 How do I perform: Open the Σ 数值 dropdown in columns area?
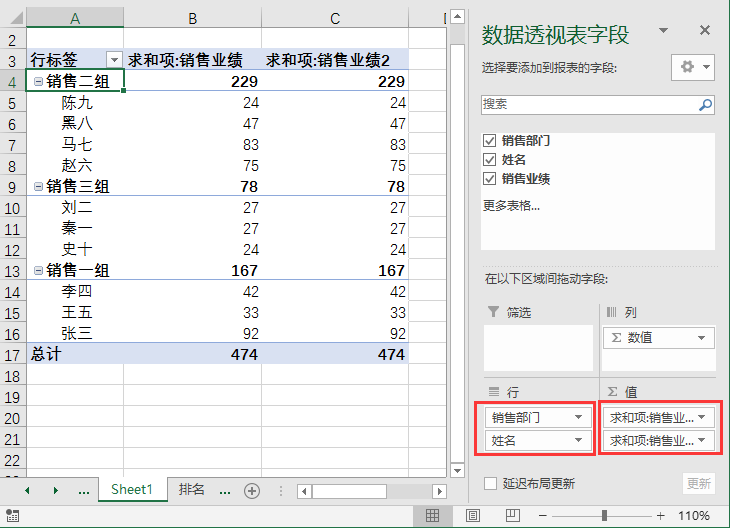click(701, 338)
